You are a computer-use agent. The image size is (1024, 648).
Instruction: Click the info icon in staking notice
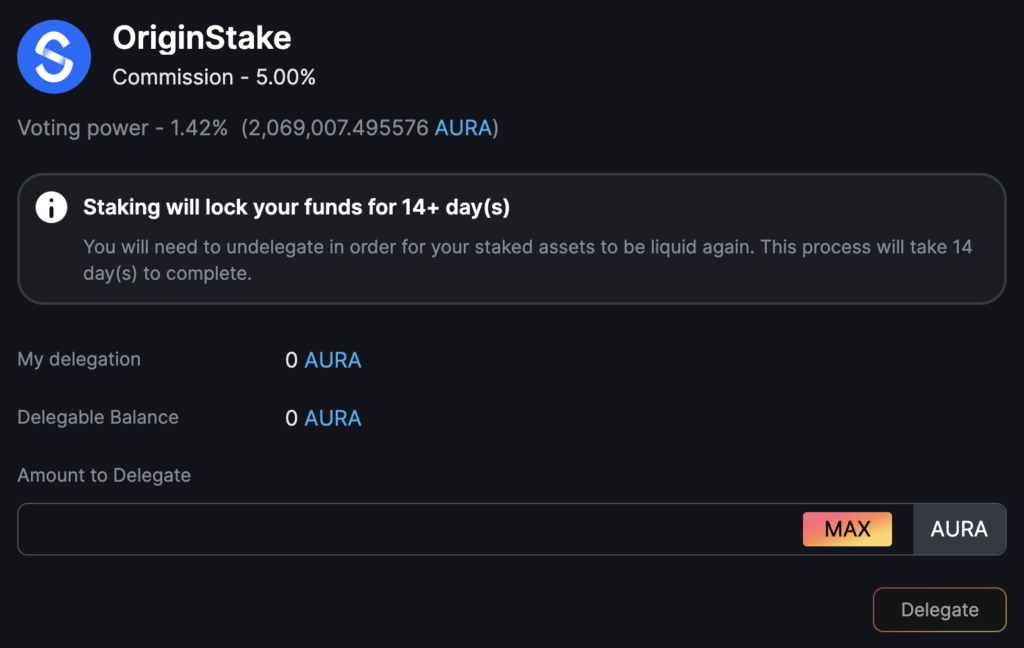[x=52, y=208]
